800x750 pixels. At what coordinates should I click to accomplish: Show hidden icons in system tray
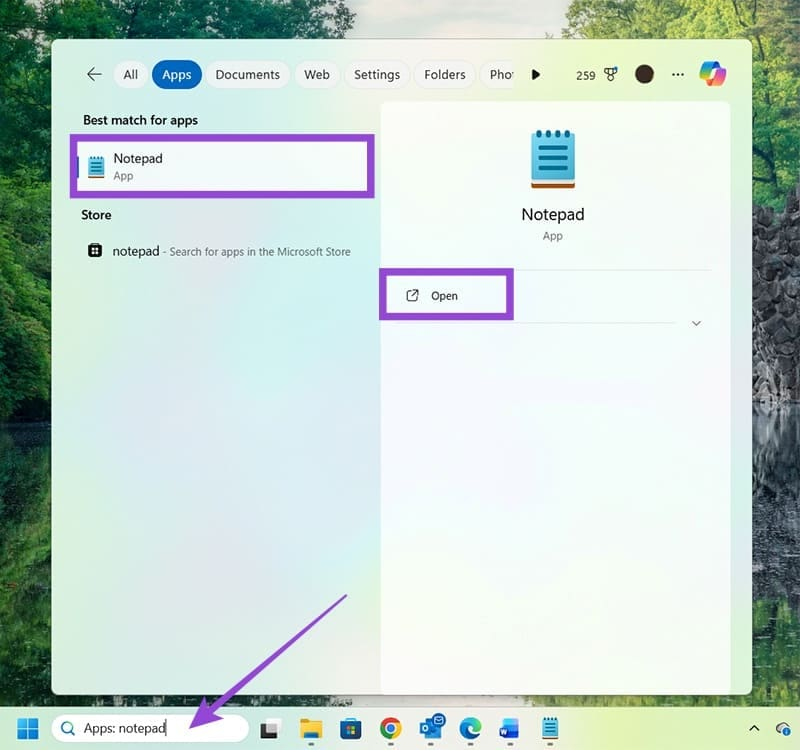point(754,728)
